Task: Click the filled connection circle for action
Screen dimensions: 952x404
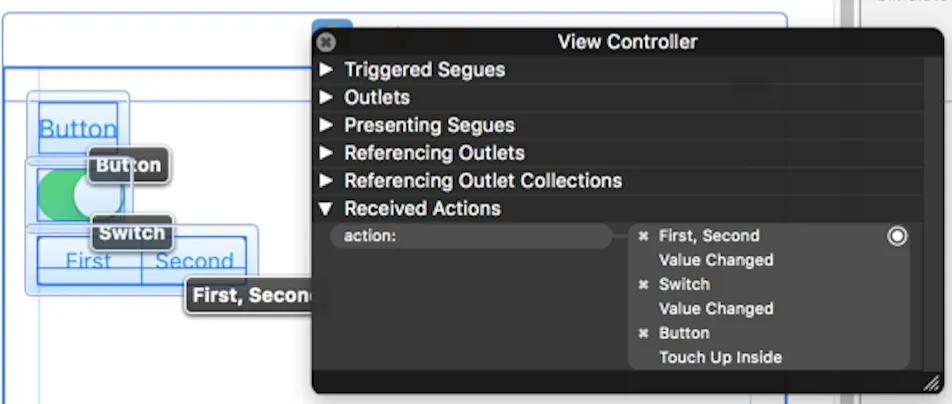Action: 897,236
